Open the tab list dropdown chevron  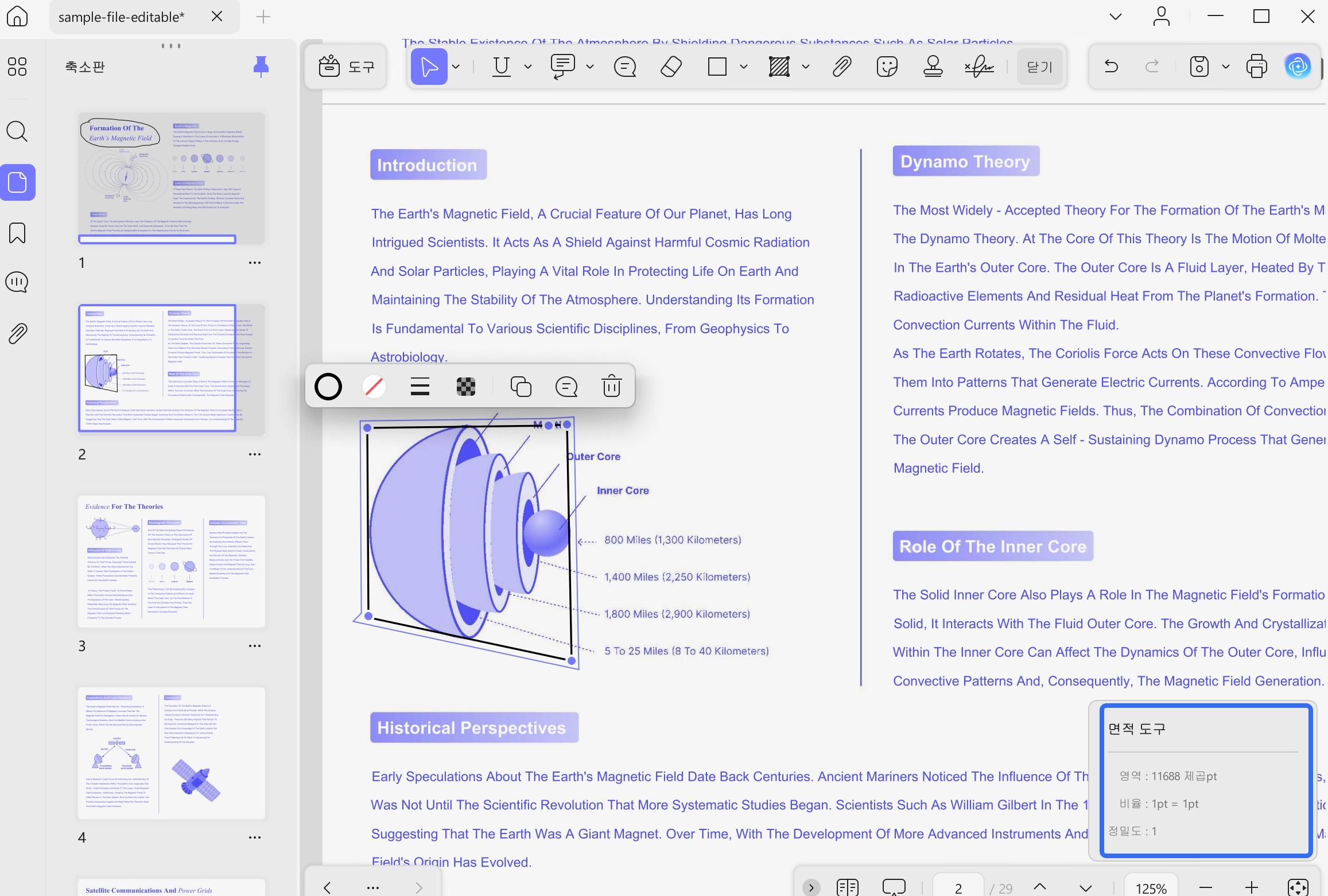point(1115,17)
